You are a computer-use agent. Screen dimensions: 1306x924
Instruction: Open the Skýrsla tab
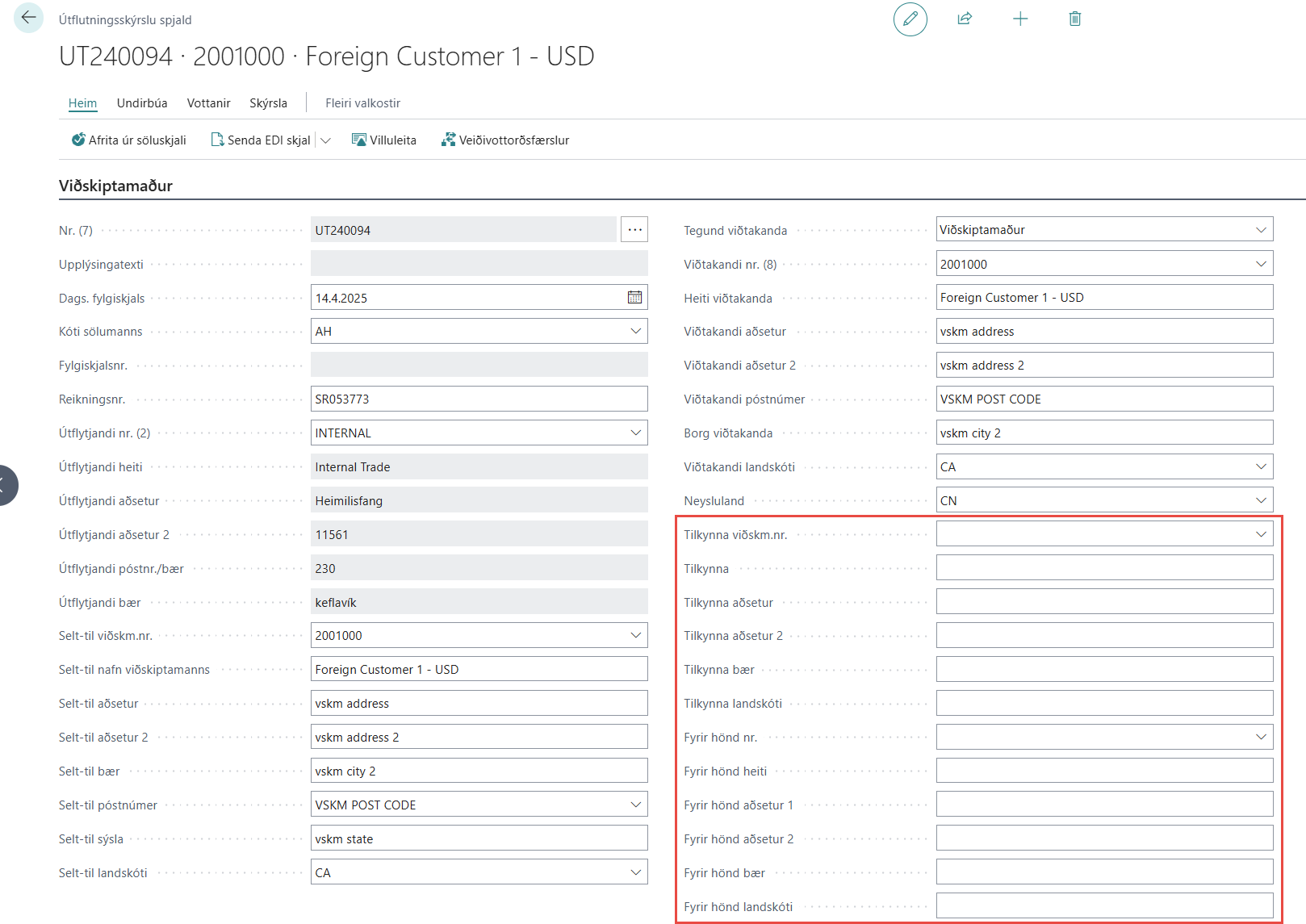(268, 103)
